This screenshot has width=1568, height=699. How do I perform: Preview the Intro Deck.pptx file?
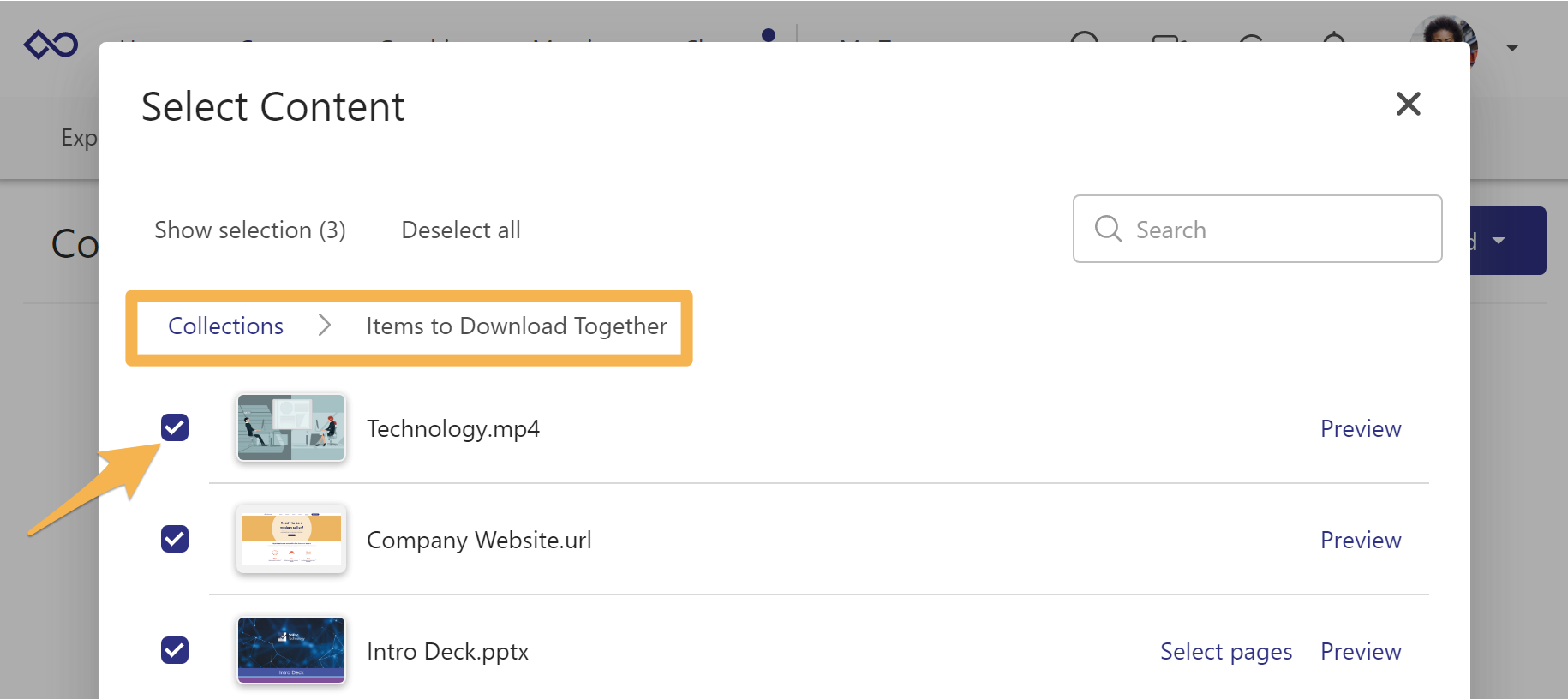1360,652
